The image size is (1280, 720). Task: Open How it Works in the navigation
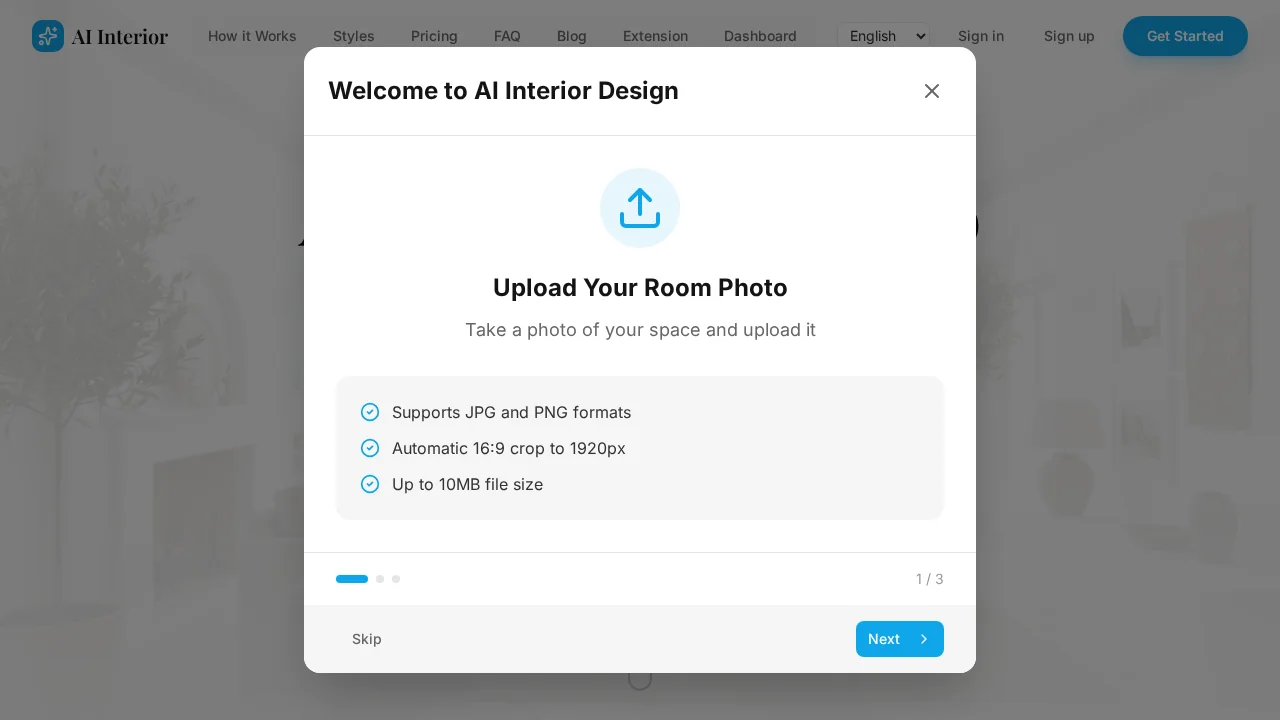pos(252,36)
